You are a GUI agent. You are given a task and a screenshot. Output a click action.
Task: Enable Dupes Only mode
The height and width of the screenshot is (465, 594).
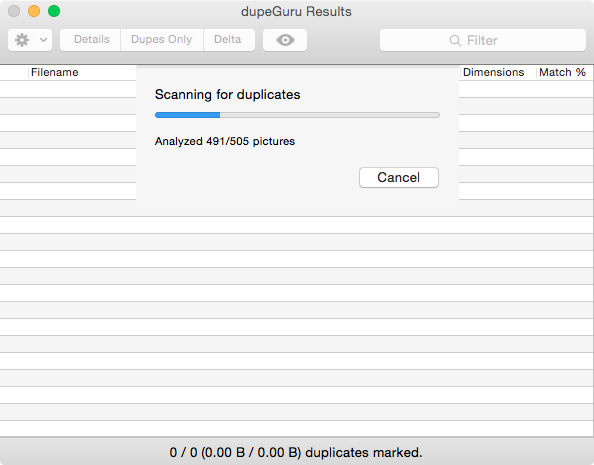coord(162,40)
